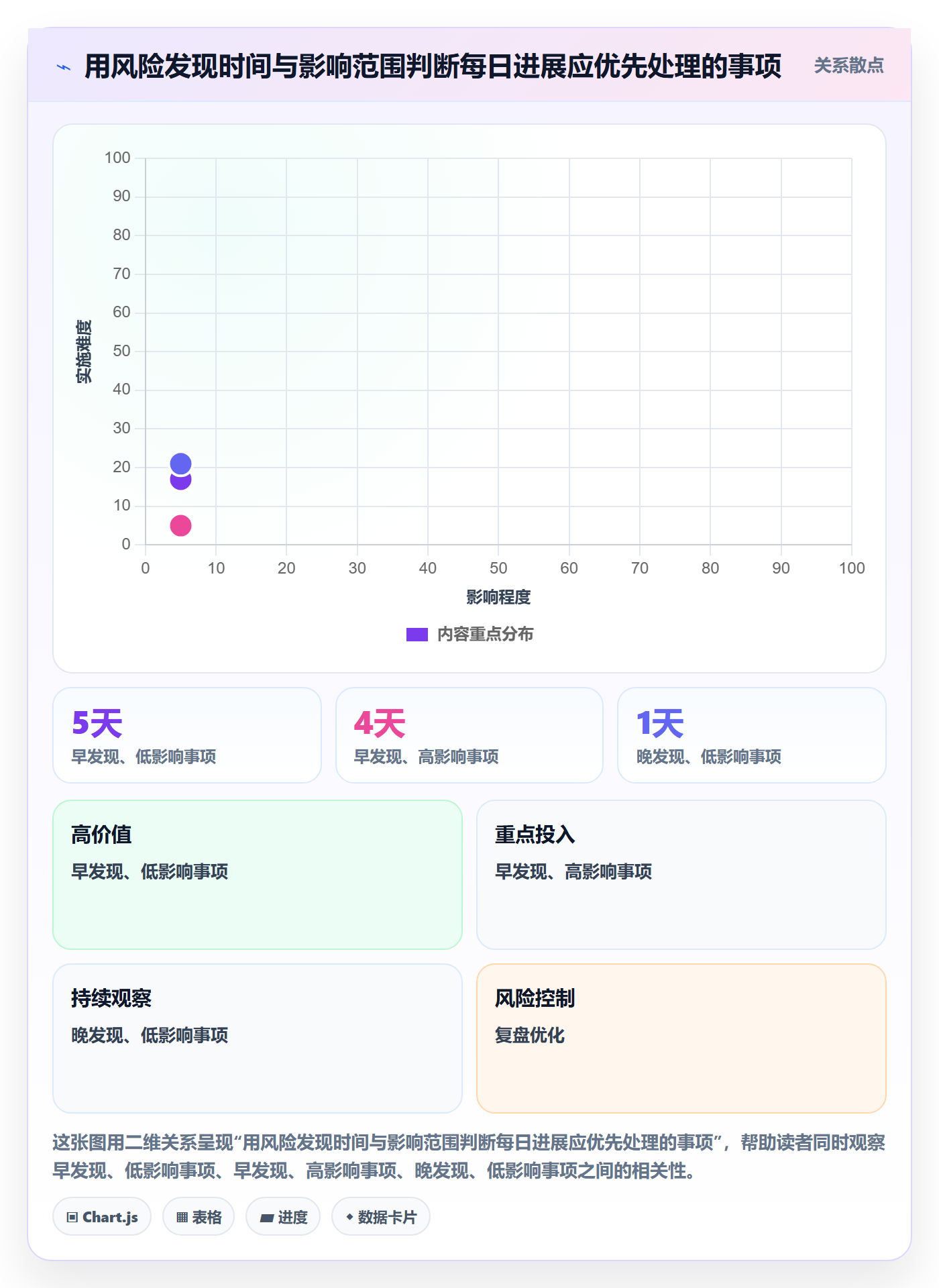The height and width of the screenshot is (1288, 939).
Task: Open the 4天 stat card
Action: tap(469, 735)
